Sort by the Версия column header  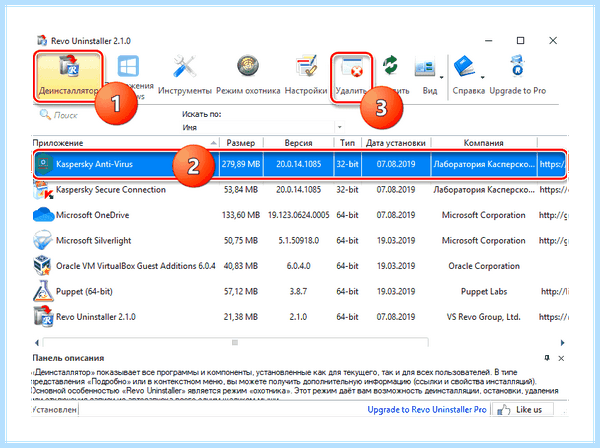point(298,143)
